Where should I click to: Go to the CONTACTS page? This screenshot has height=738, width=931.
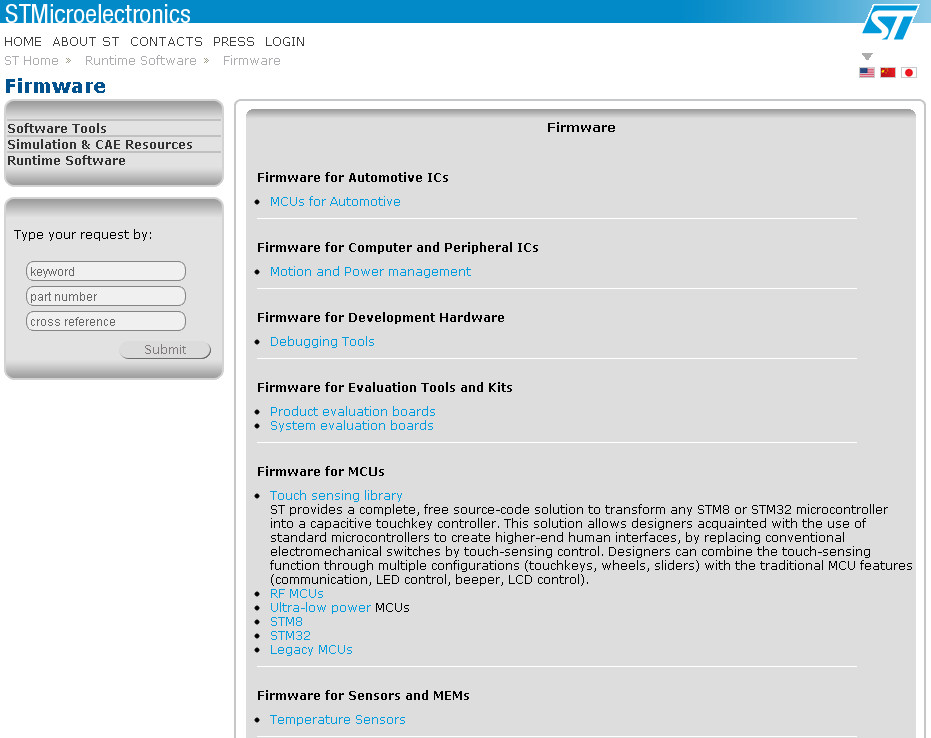tap(166, 42)
